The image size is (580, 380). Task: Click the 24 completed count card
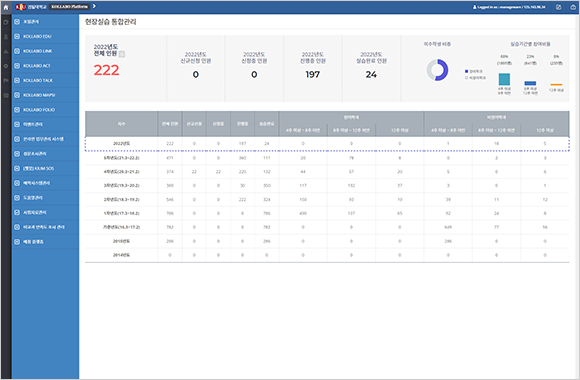click(371, 68)
